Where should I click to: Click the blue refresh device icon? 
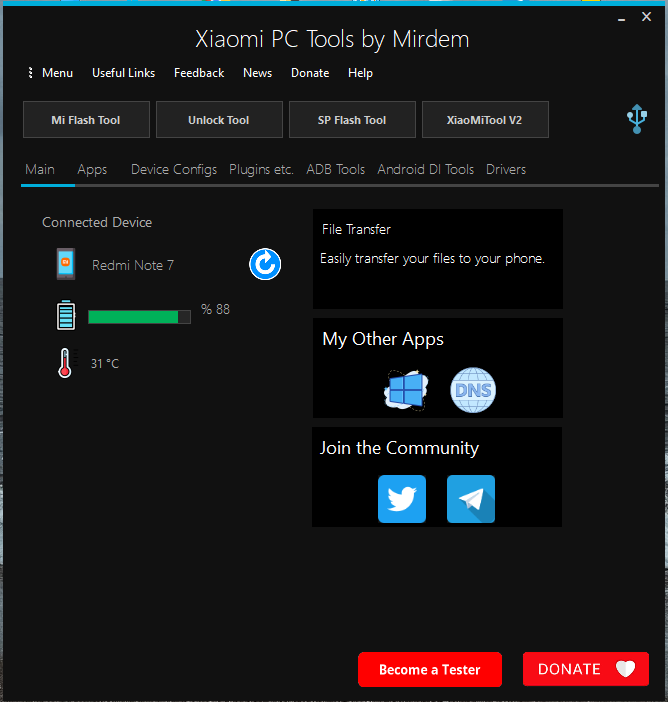pyautogui.click(x=265, y=264)
